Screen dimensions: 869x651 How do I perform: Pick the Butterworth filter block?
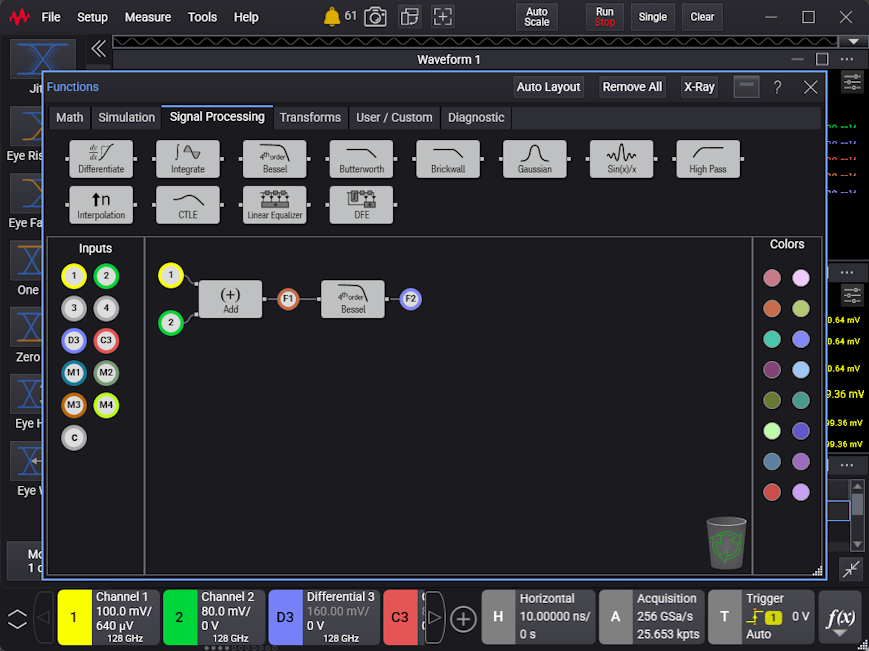(361, 158)
